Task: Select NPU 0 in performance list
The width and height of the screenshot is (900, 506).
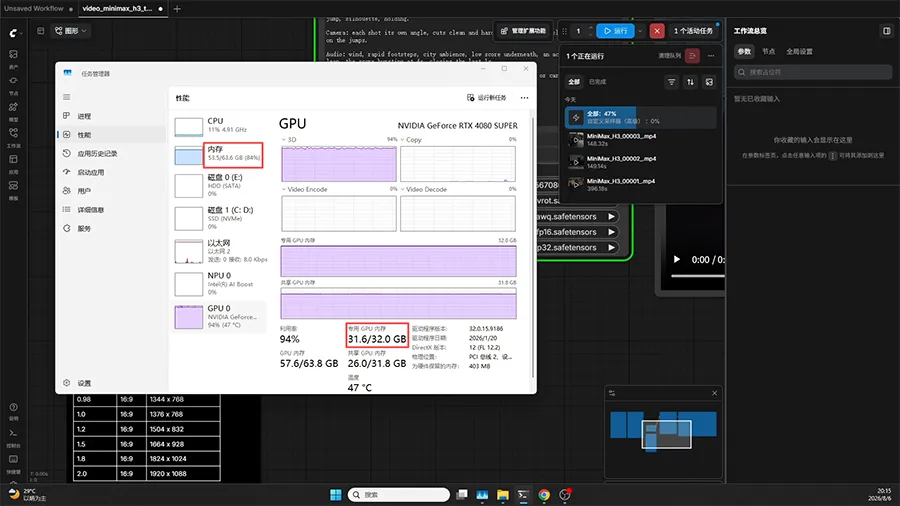Action: click(x=219, y=284)
